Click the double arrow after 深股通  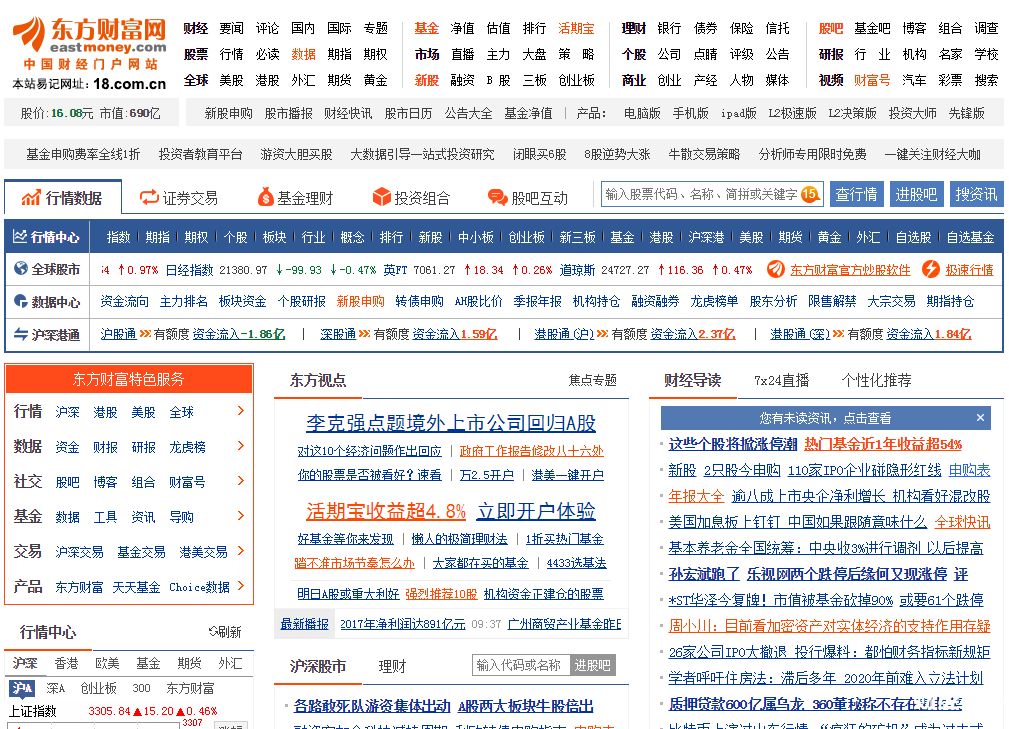pyautogui.click(x=365, y=334)
